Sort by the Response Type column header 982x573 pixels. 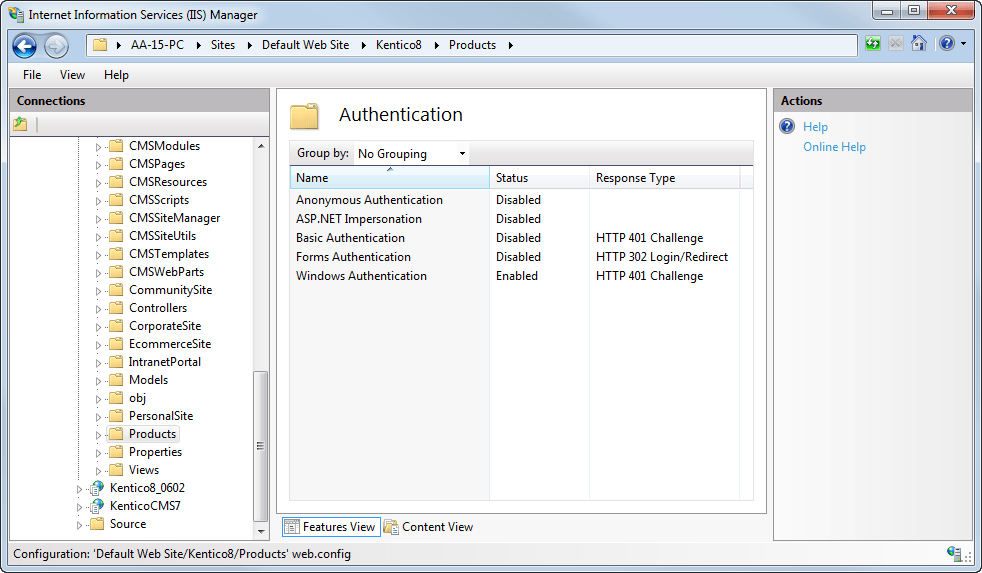coord(664,178)
